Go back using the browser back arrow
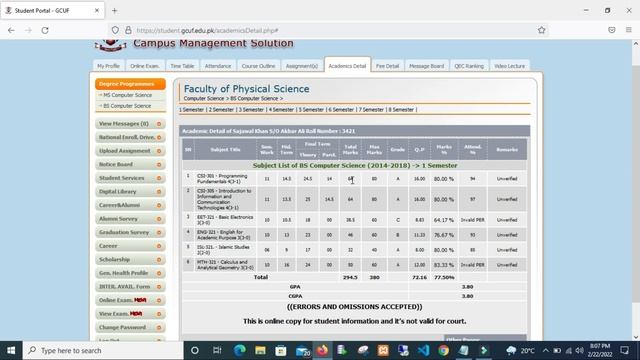The height and width of the screenshot is (360, 640). pyautogui.click(x=11, y=30)
